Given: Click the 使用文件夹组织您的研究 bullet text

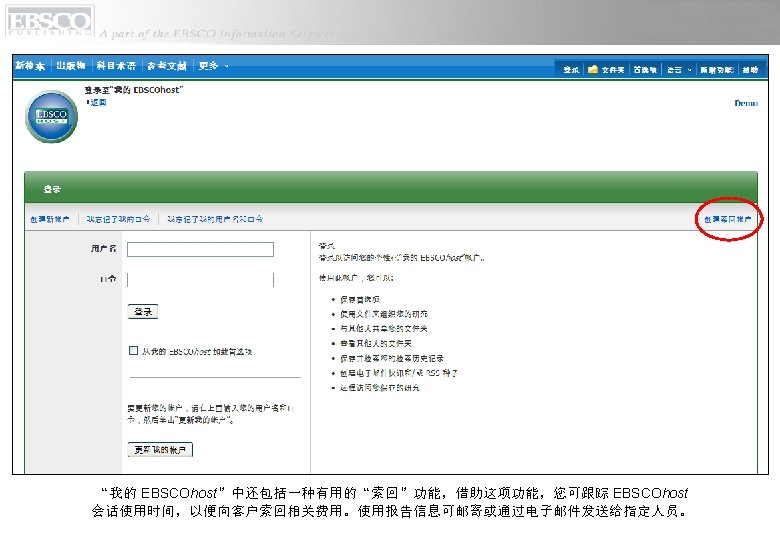Looking at the screenshot, I should point(384,314).
